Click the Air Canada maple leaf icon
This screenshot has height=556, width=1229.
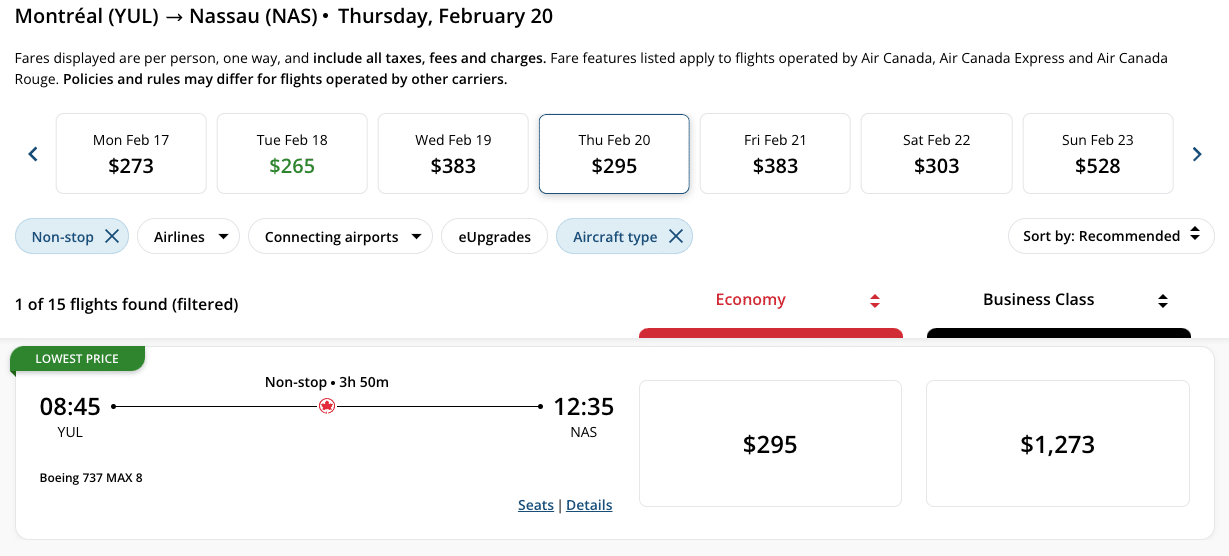pos(327,406)
